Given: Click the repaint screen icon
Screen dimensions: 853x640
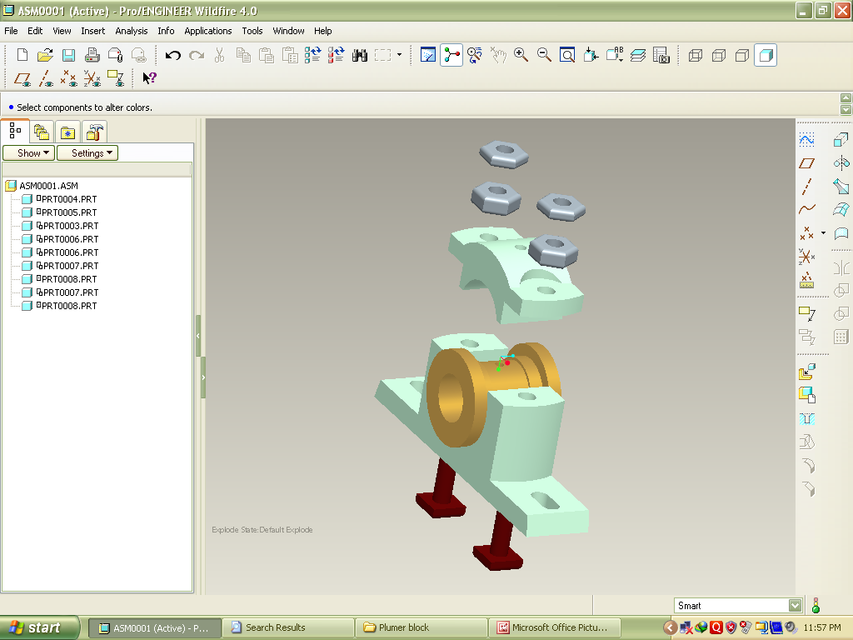Looking at the screenshot, I should (x=428, y=55).
